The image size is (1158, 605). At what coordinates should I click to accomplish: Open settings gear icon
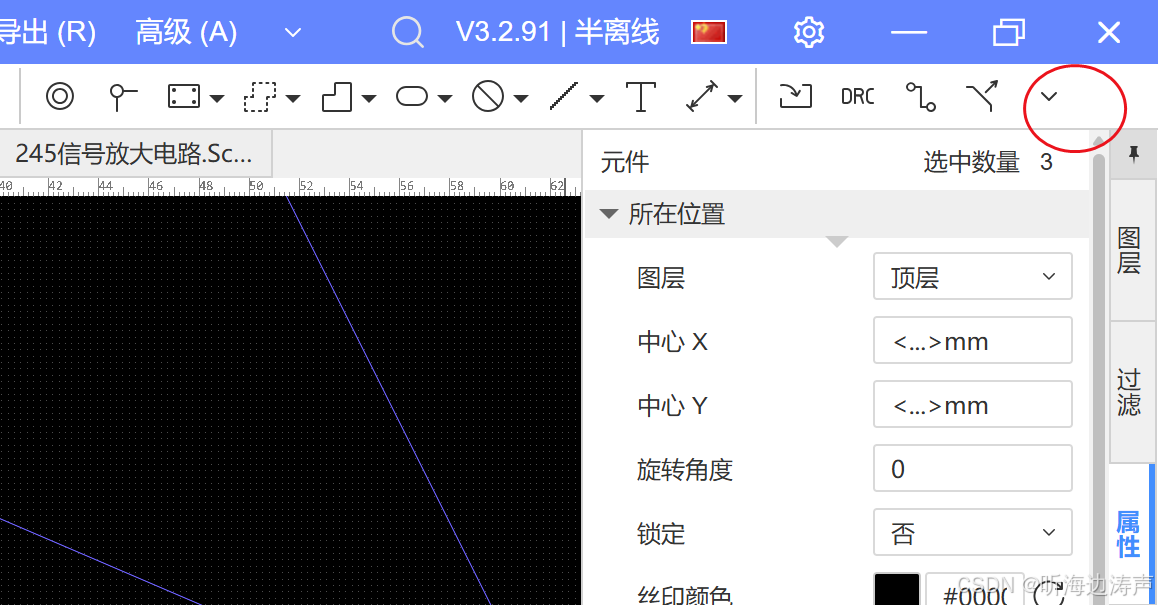809,33
